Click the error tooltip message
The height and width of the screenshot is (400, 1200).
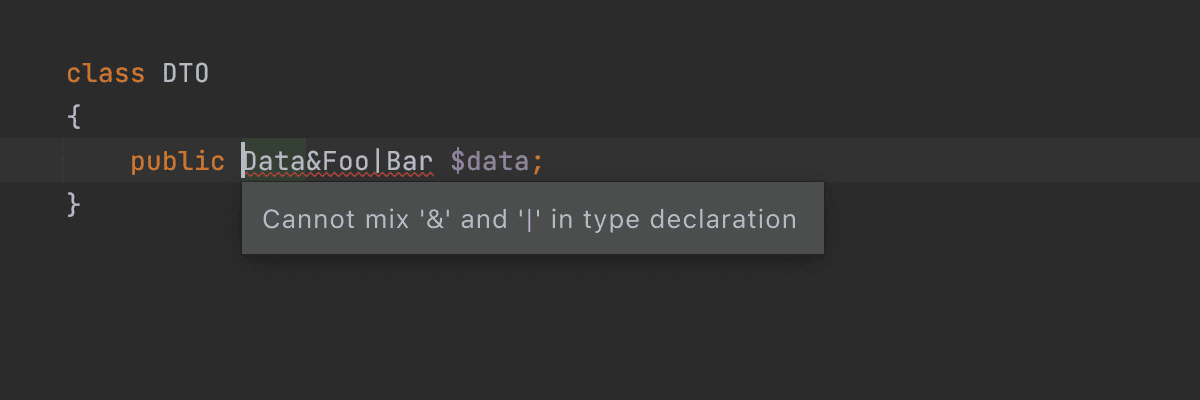(x=533, y=218)
